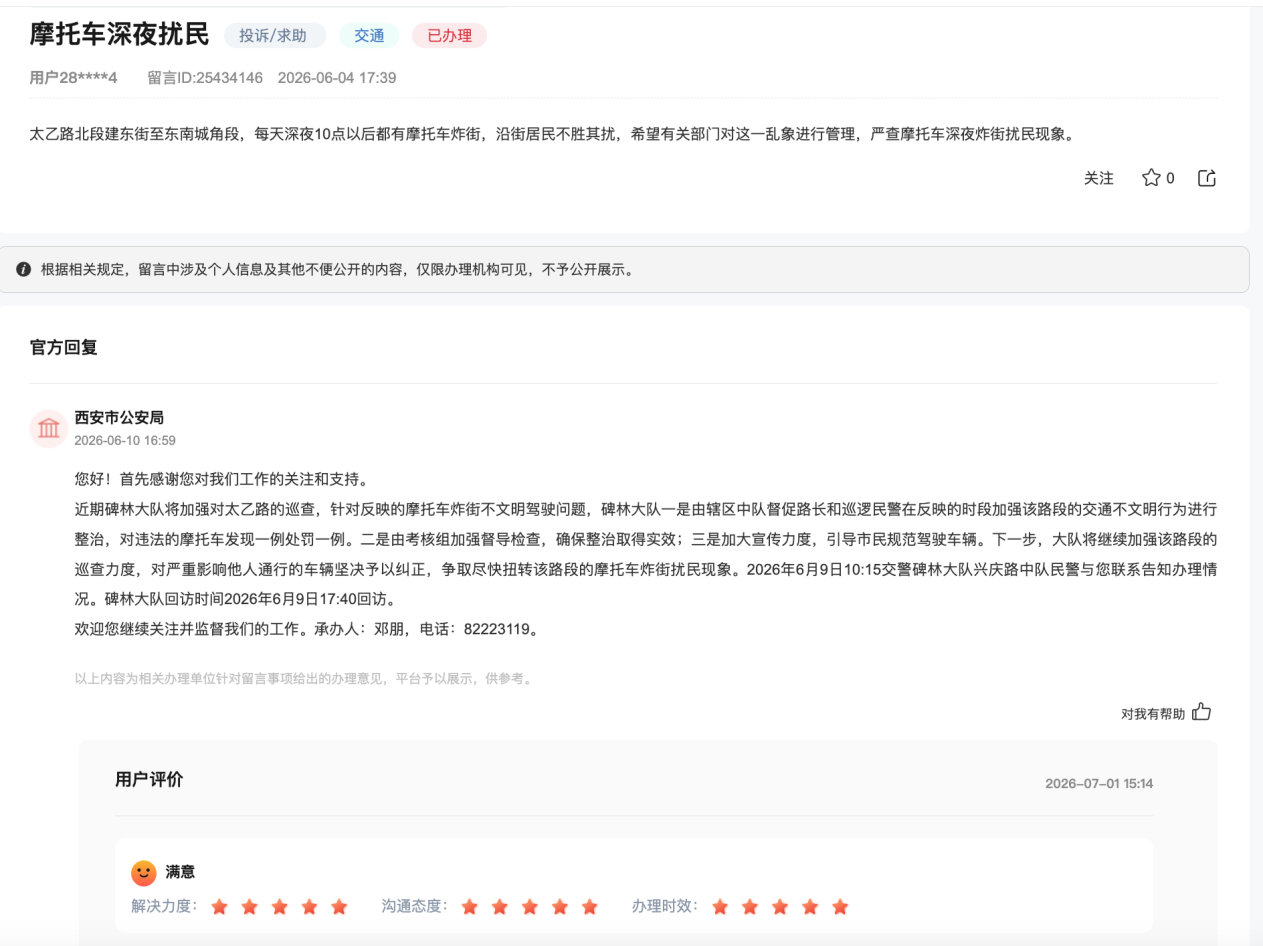Click the 交通 category tag

click(x=369, y=35)
